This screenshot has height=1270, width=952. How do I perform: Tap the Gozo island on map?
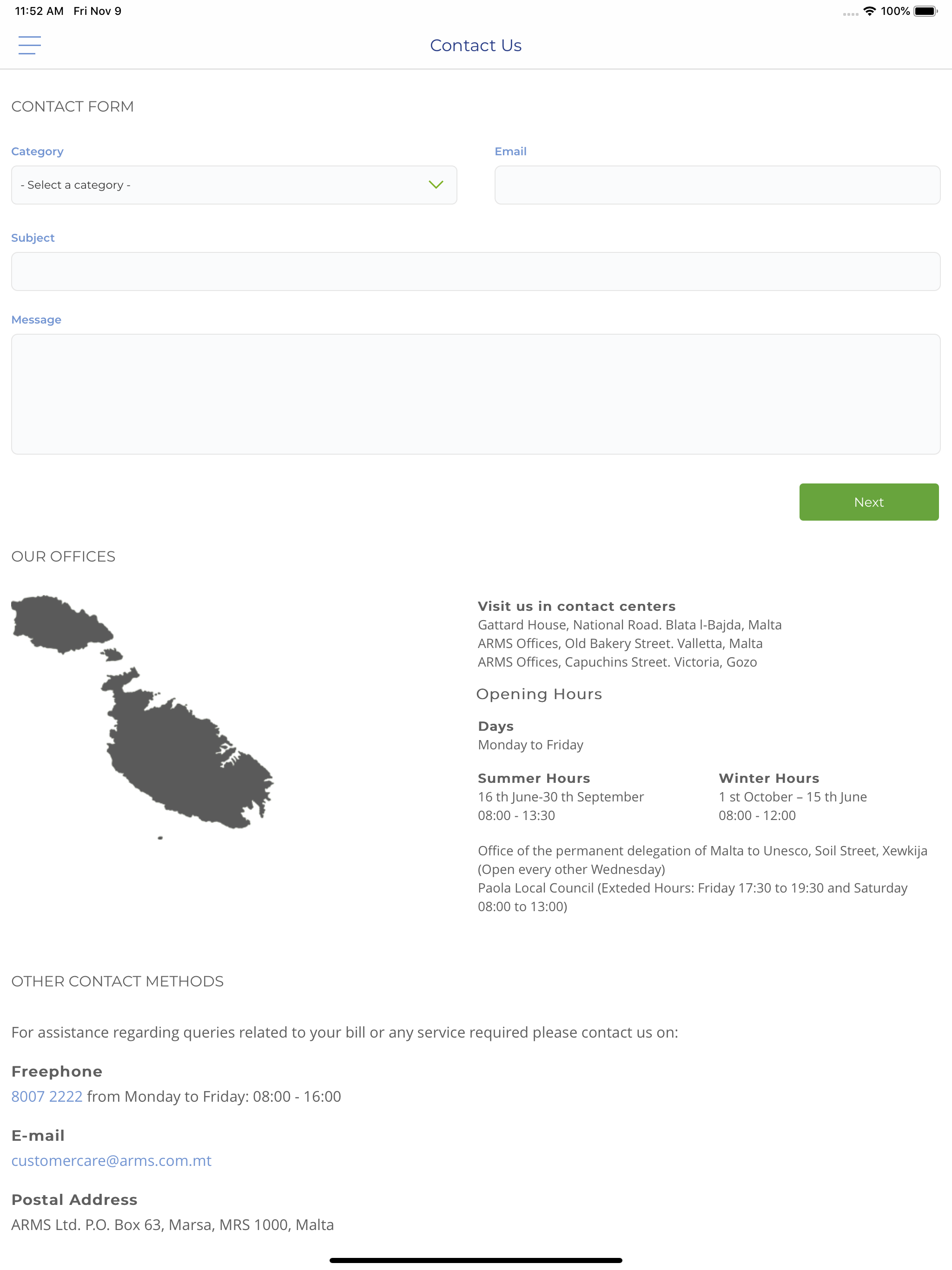(60, 623)
